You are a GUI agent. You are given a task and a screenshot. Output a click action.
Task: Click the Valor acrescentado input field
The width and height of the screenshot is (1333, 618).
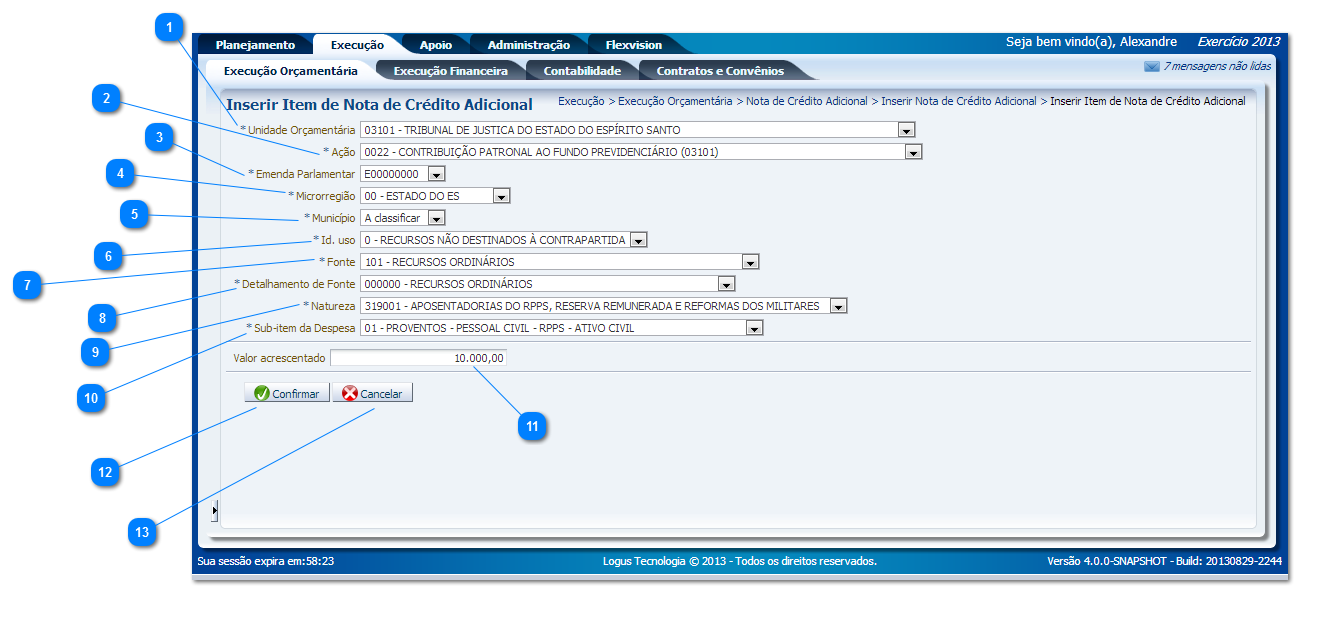418,358
